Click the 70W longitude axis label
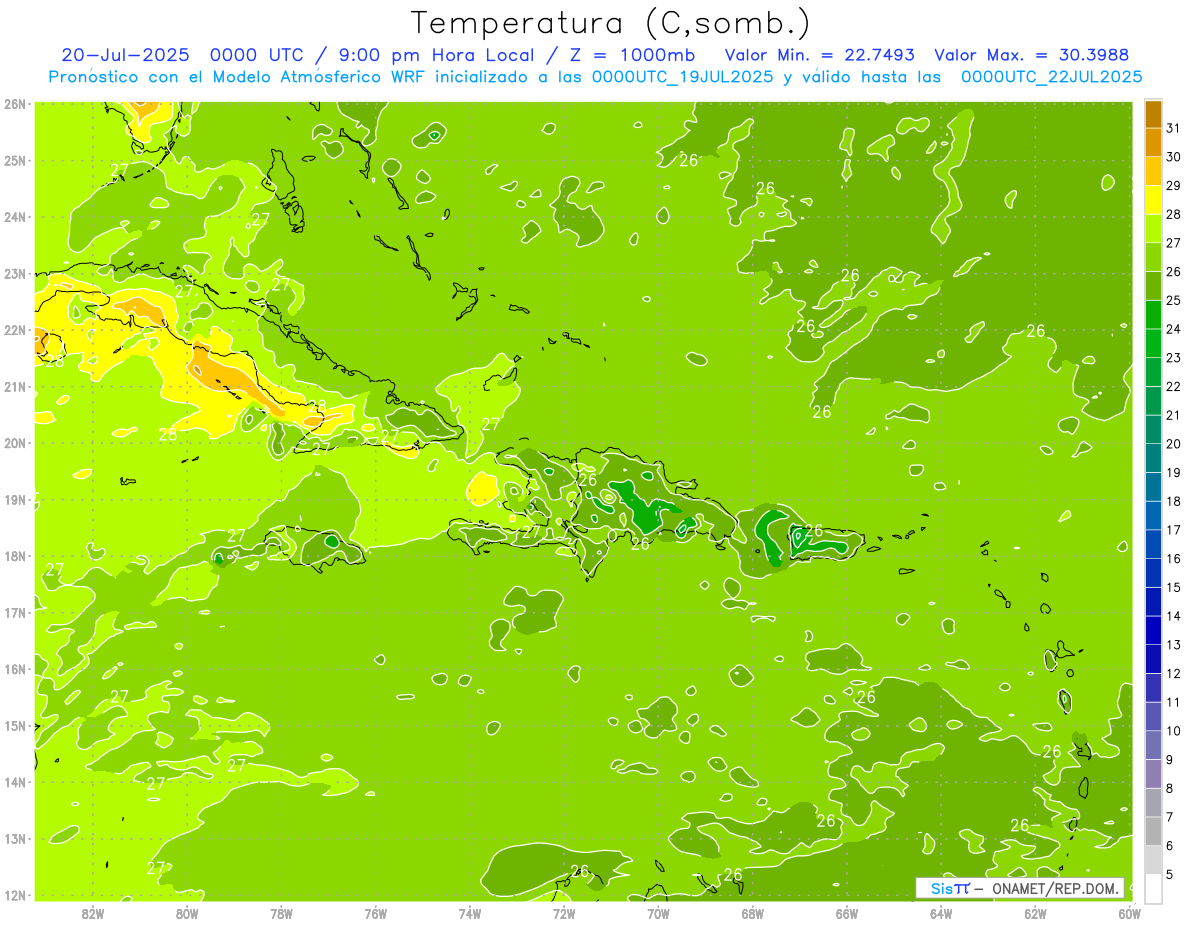Image resolution: width=1200 pixels, height=927 pixels. point(658,912)
